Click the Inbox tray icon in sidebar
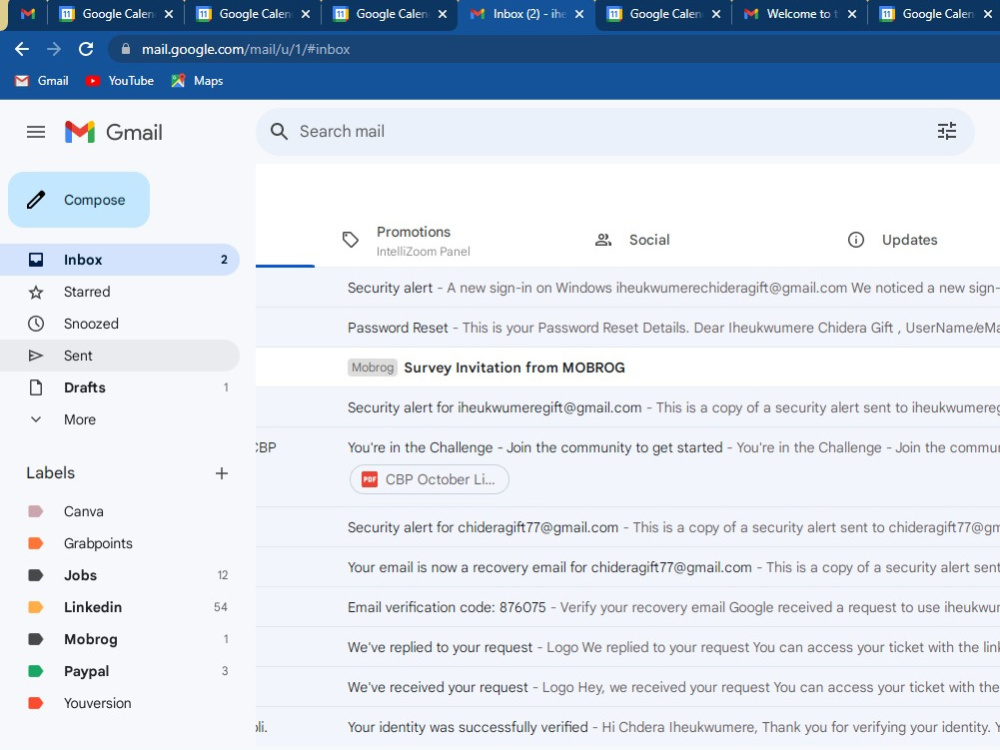Viewport: 1000px width, 750px height. click(36, 260)
